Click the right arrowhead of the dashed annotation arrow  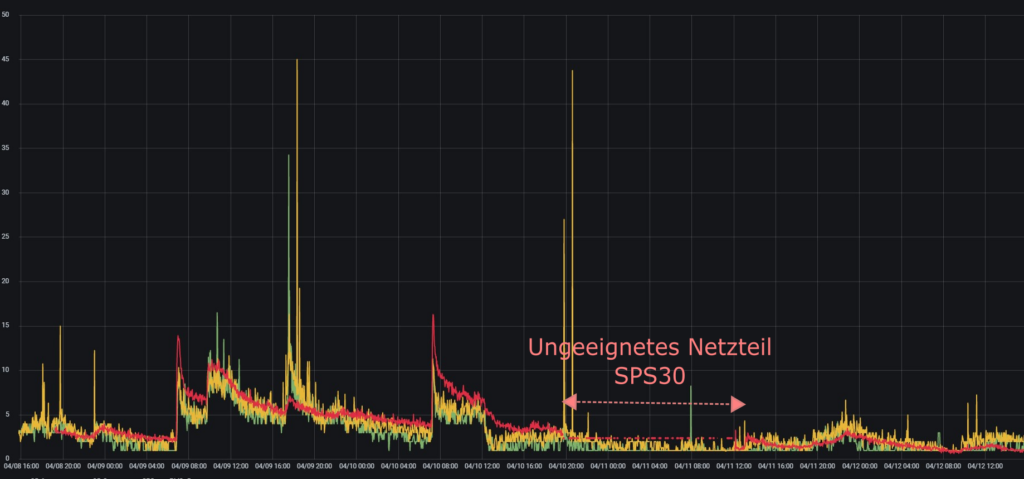pos(738,404)
